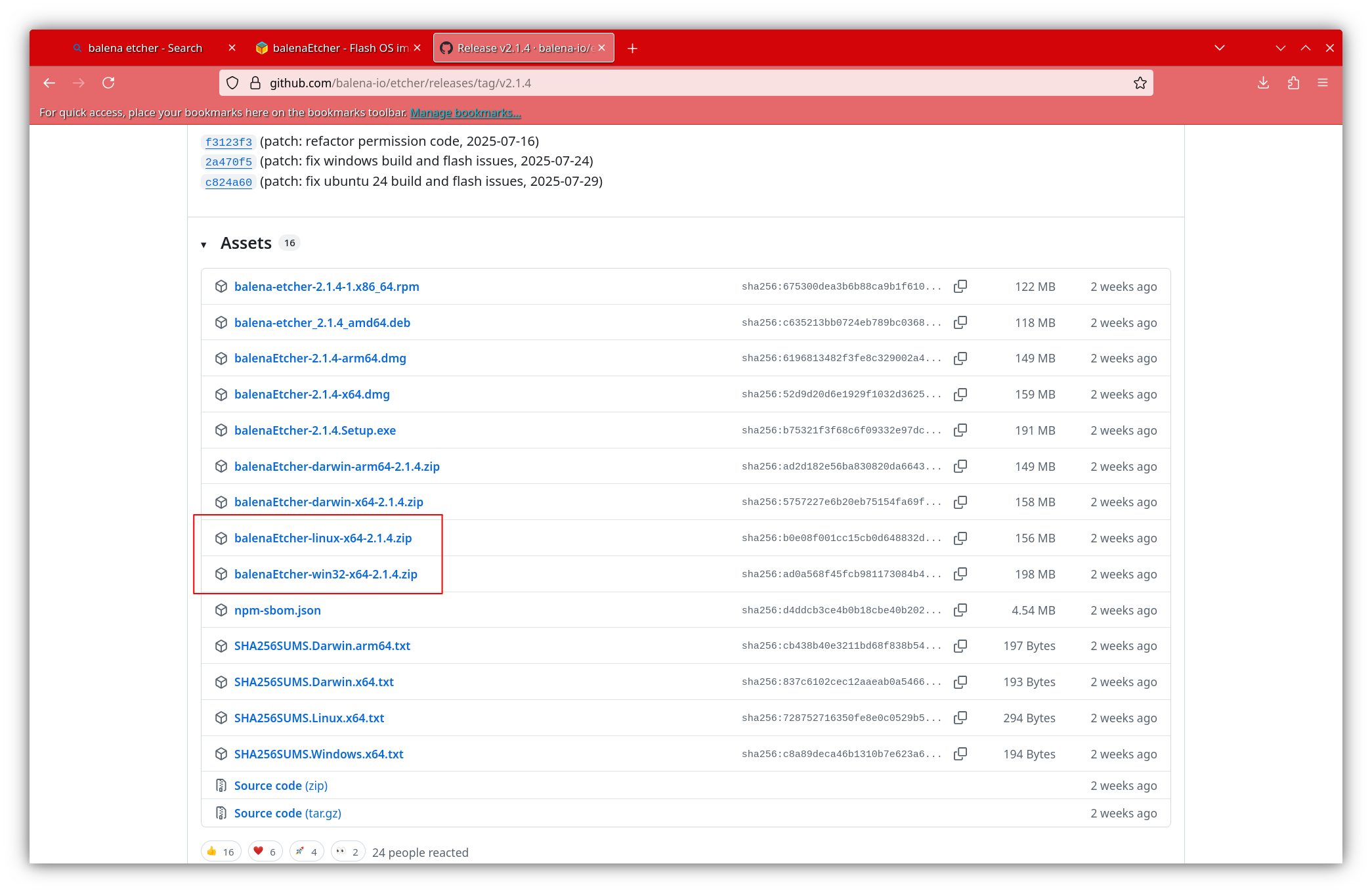Minimize the browser window
The image size is (1372, 893).
(x=1281, y=48)
